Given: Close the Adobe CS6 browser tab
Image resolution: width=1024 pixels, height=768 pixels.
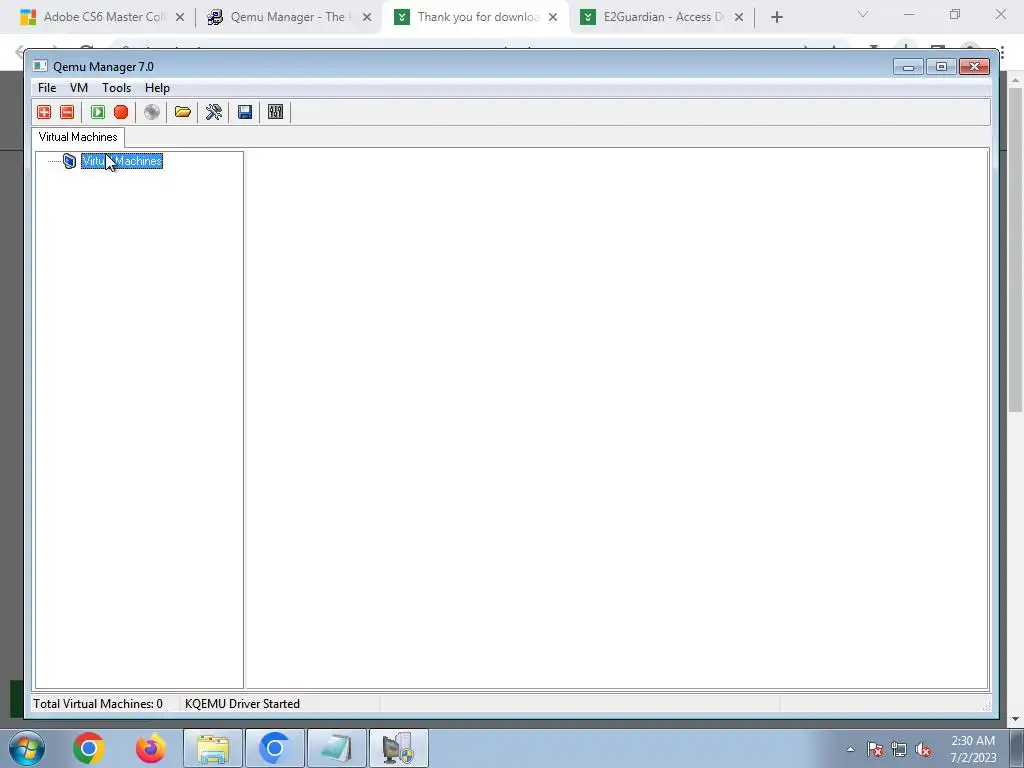Looking at the screenshot, I should click(180, 18).
